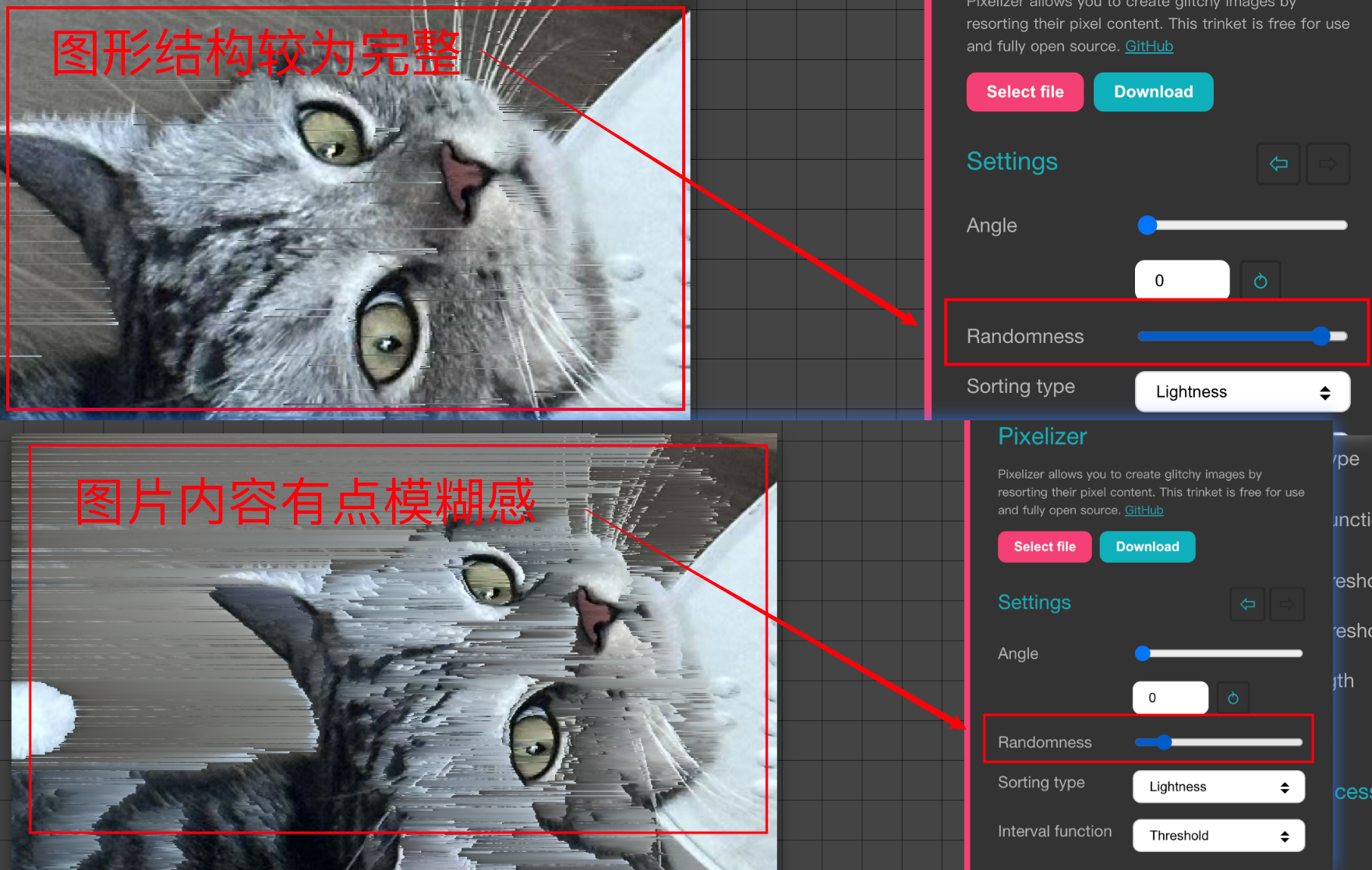1372x870 pixels.
Task: Click Download in upper Pixelizer panel
Action: (x=1153, y=92)
